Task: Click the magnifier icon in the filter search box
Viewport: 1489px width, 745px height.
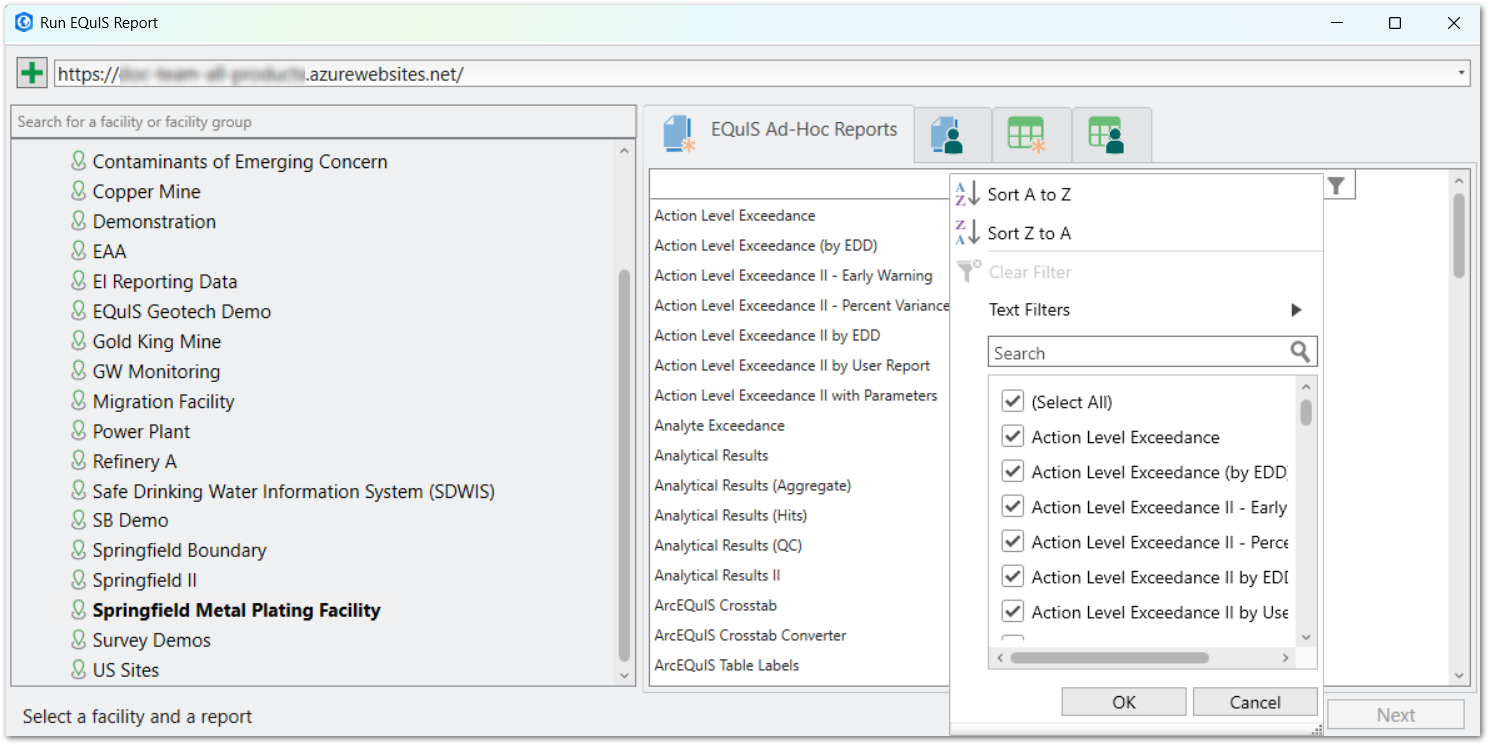Action: point(1300,352)
